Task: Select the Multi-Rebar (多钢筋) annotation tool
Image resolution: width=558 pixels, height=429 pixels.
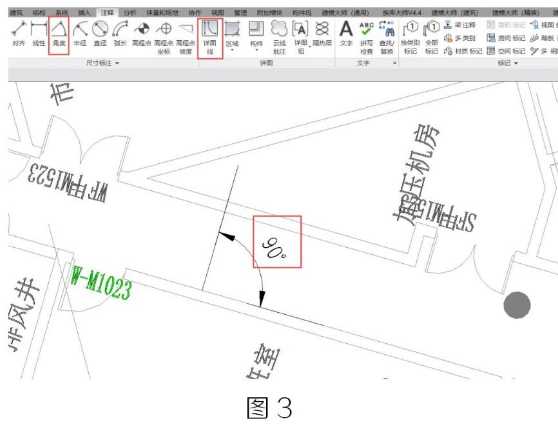Action: 544,51
